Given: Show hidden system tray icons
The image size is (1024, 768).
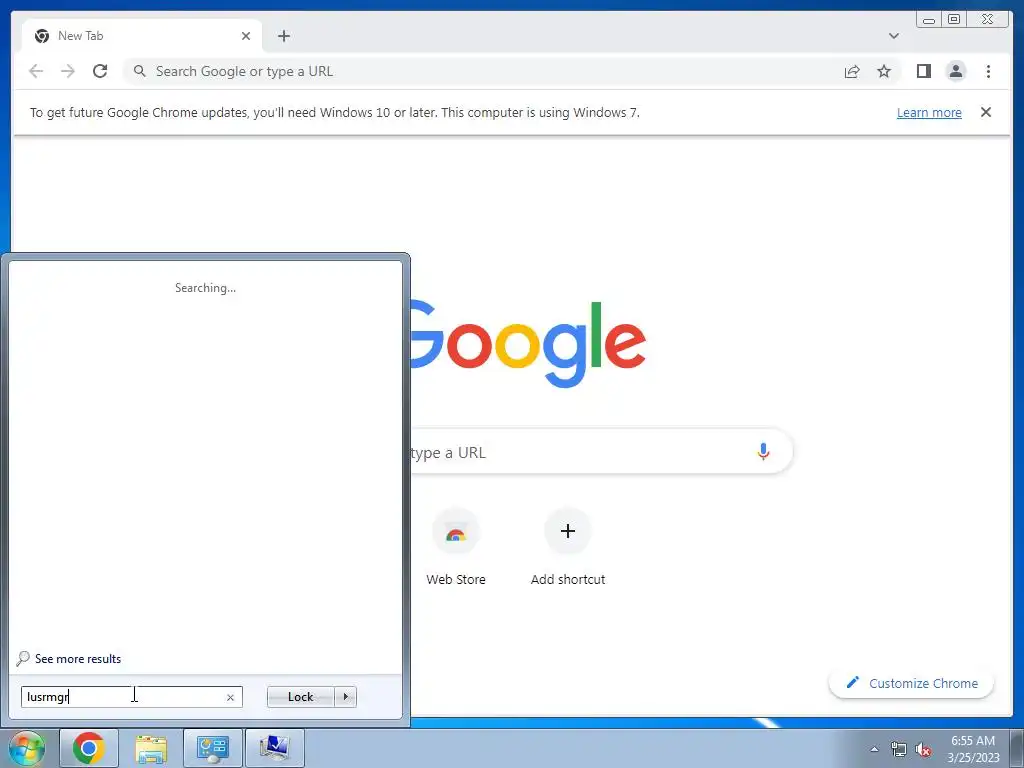Looking at the screenshot, I should pyautogui.click(x=874, y=749).
